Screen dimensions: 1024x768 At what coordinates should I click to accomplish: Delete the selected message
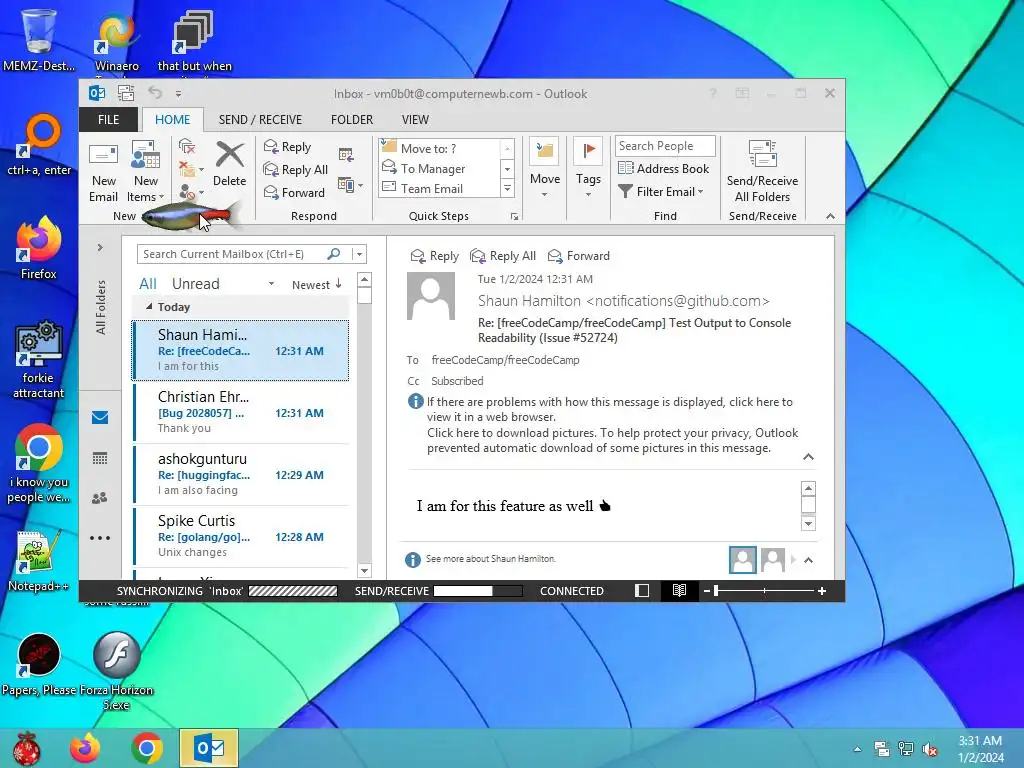(x=229, y=165)
